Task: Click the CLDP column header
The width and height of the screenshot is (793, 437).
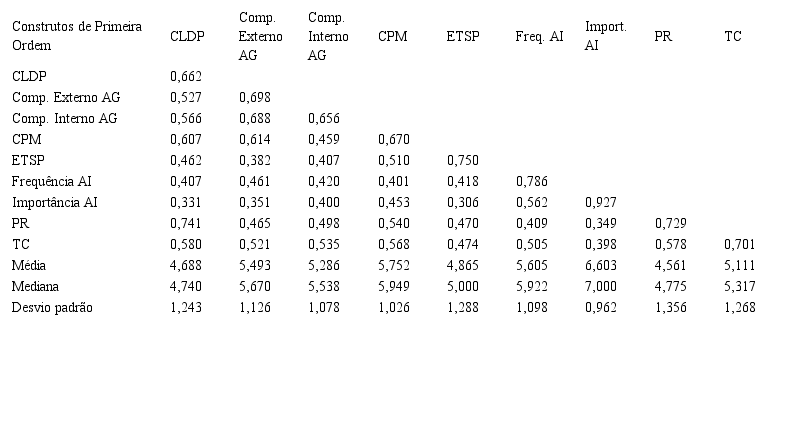Action: point(188,37)
